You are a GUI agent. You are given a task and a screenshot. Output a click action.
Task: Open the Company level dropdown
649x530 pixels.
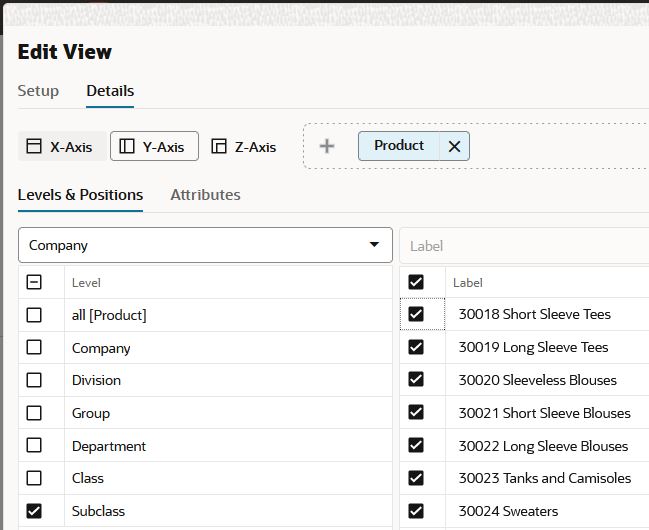click(x=205, y=245)
